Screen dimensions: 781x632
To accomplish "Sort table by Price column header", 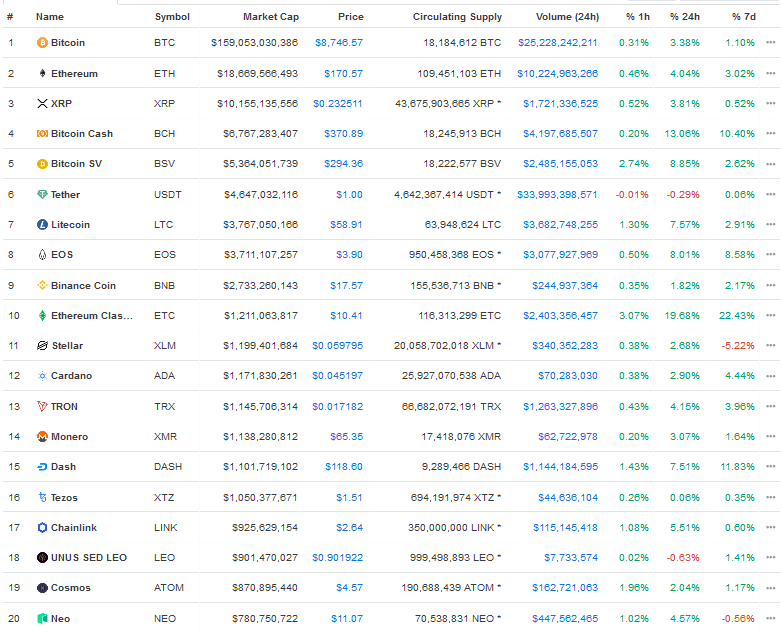I will 351,16.
